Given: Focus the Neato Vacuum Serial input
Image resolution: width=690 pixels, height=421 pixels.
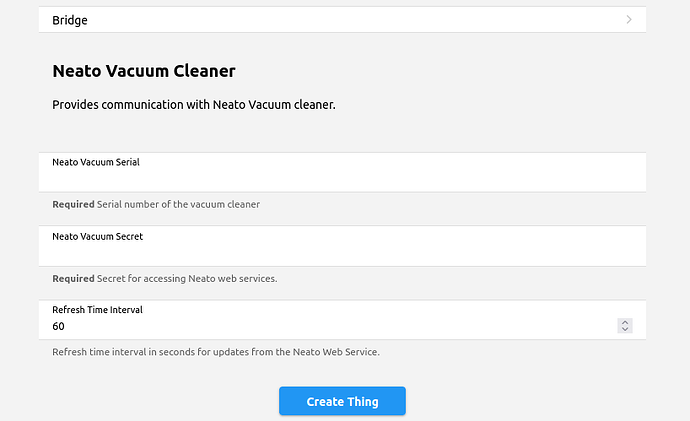Looking at the screenshot, I should tap(342, 178).
